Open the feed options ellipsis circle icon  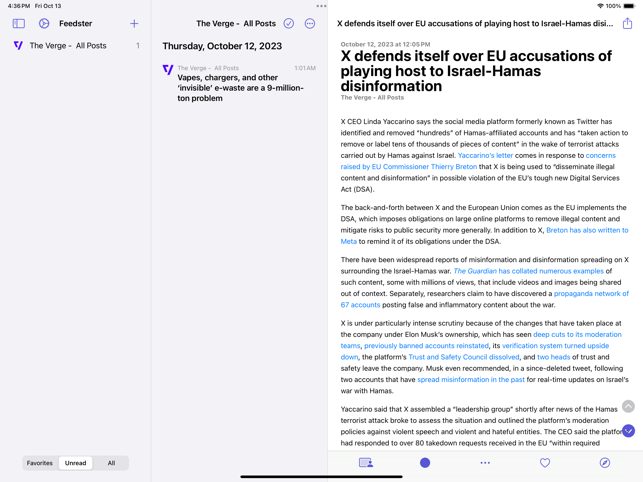click(310, 23)
